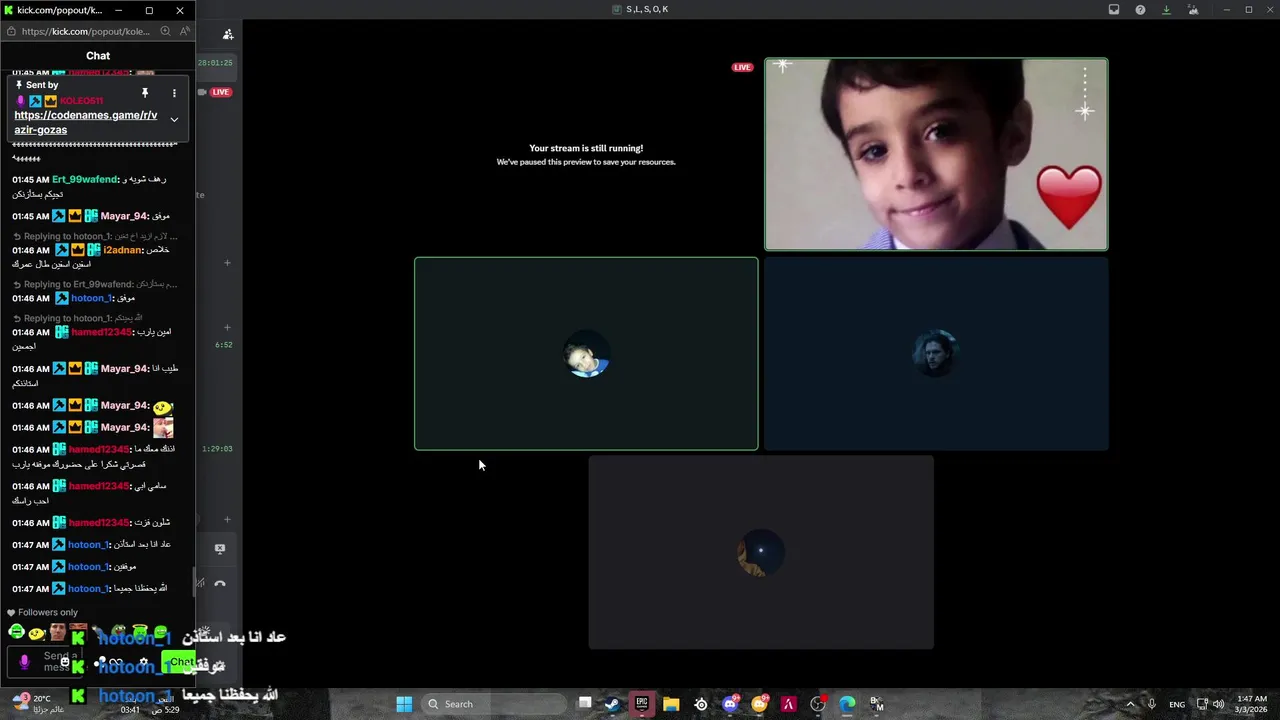Screen dimensions: 1280x720
Task: Click Discord download update icon
Action: pyautogui.click(x=1166, y=10)
